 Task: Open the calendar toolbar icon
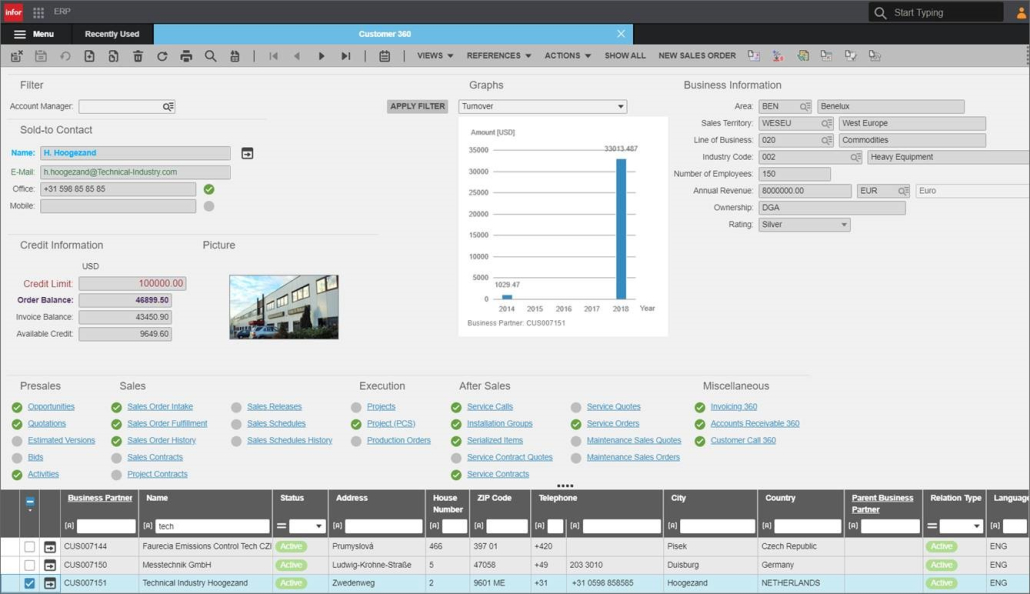(x=384, y=56)
